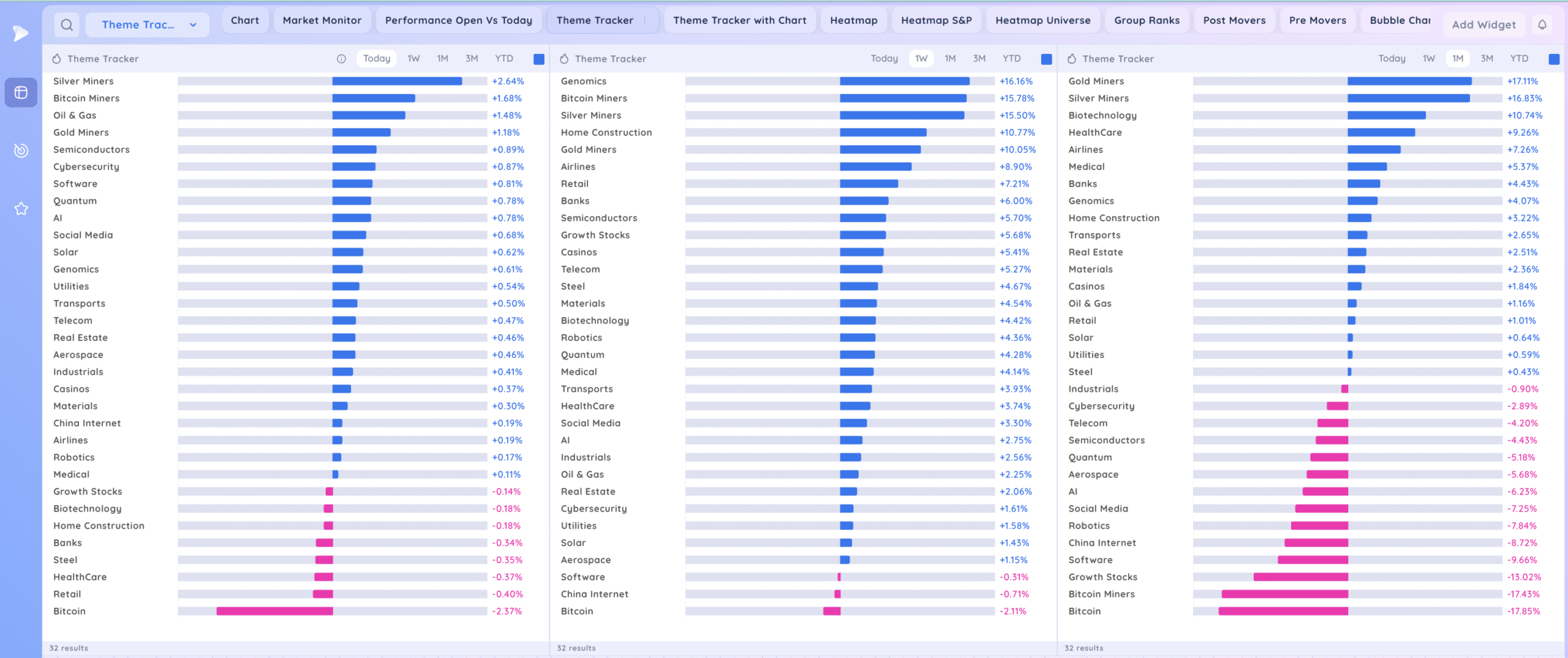Viewport: 1568px width, 658px height.
Task: Open the radar scanner sidebar icon
Action: [21, 151]
